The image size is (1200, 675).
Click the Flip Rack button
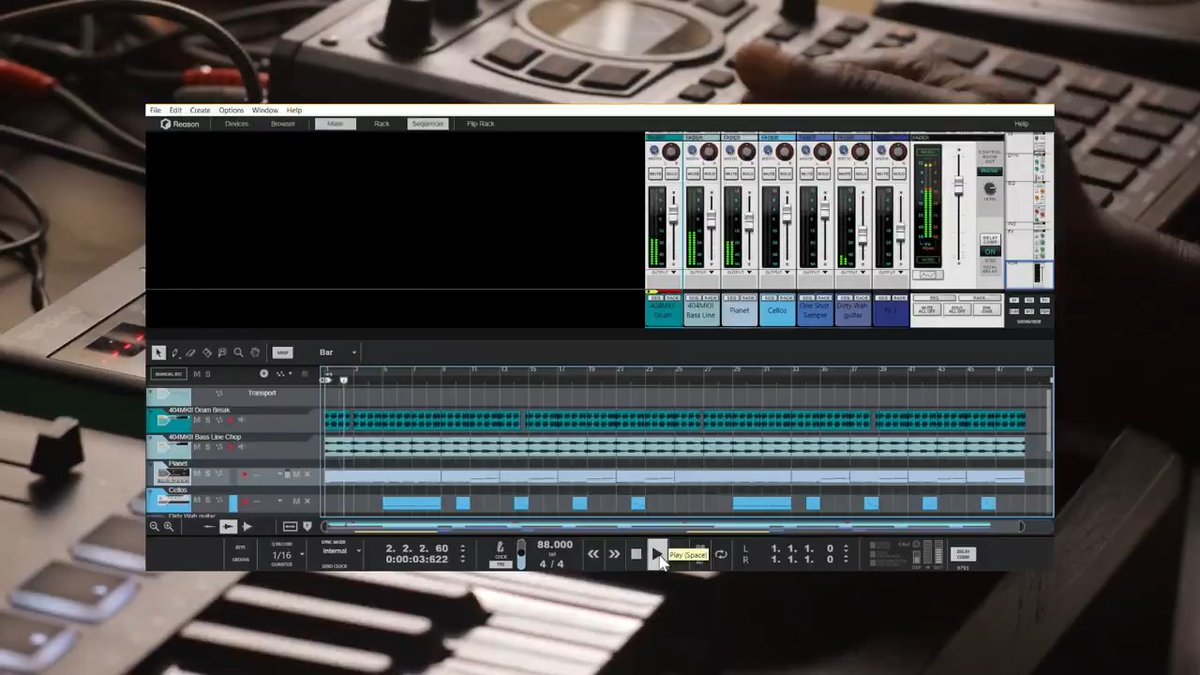click(481, 124)
